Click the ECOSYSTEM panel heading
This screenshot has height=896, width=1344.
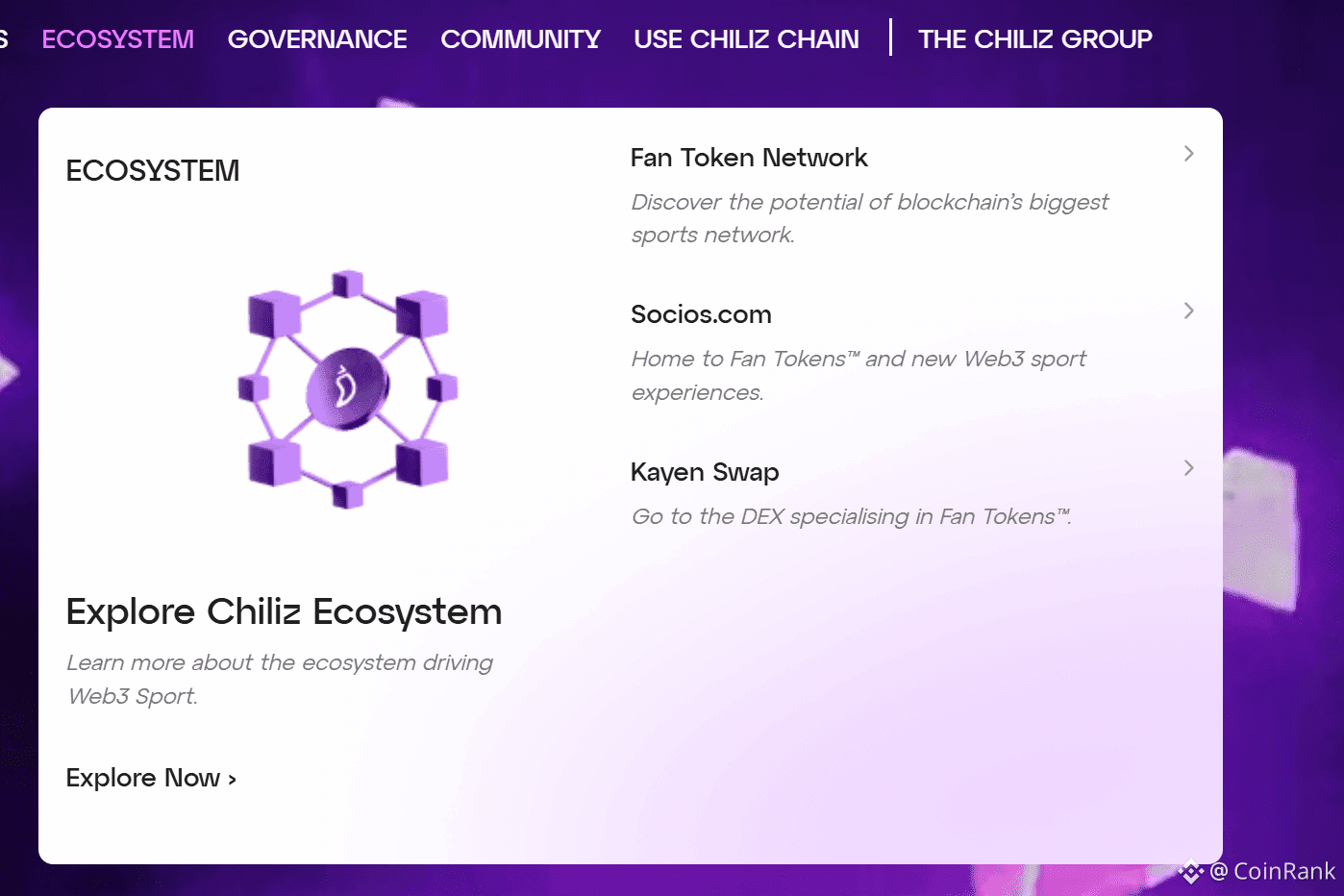tap(153, 171)
